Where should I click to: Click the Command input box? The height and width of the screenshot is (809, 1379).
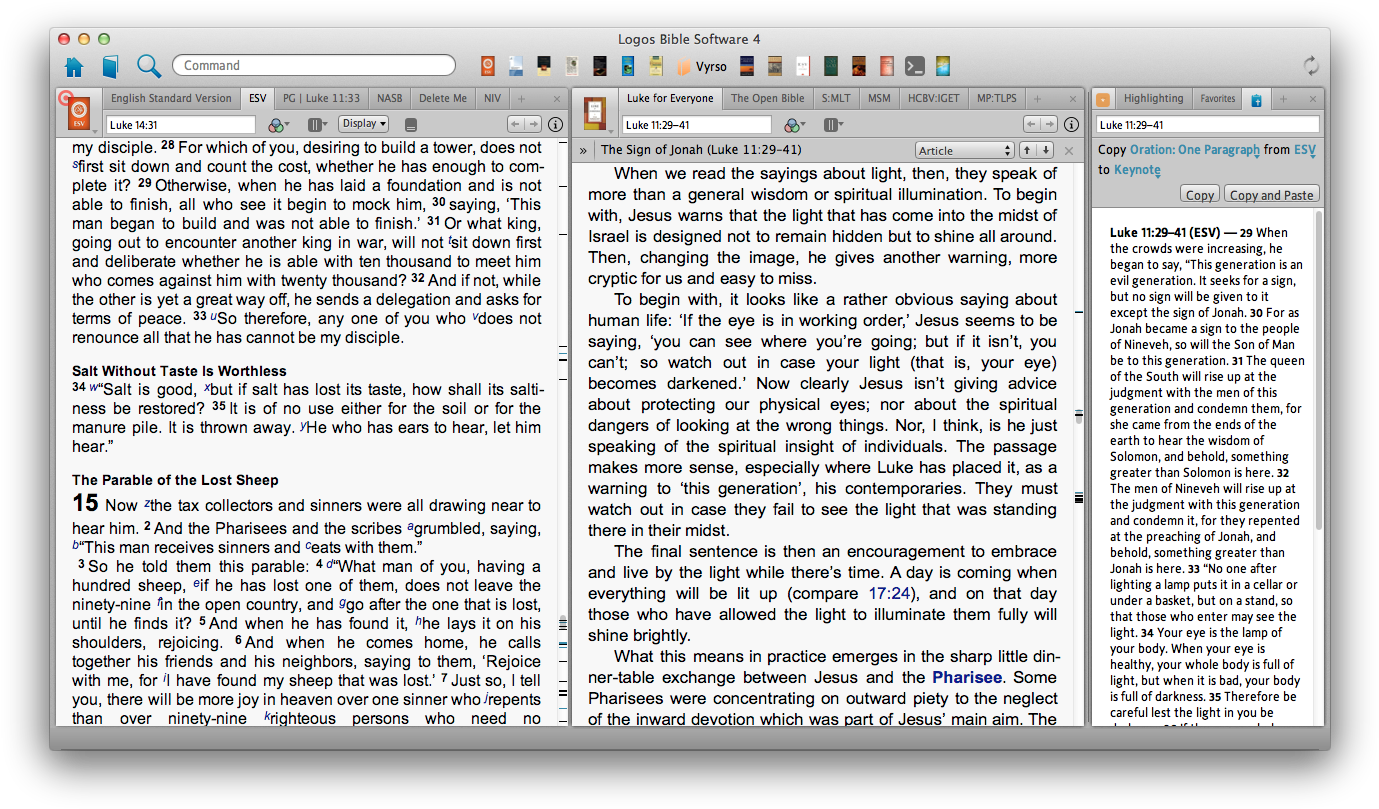(x=315, y=65)
